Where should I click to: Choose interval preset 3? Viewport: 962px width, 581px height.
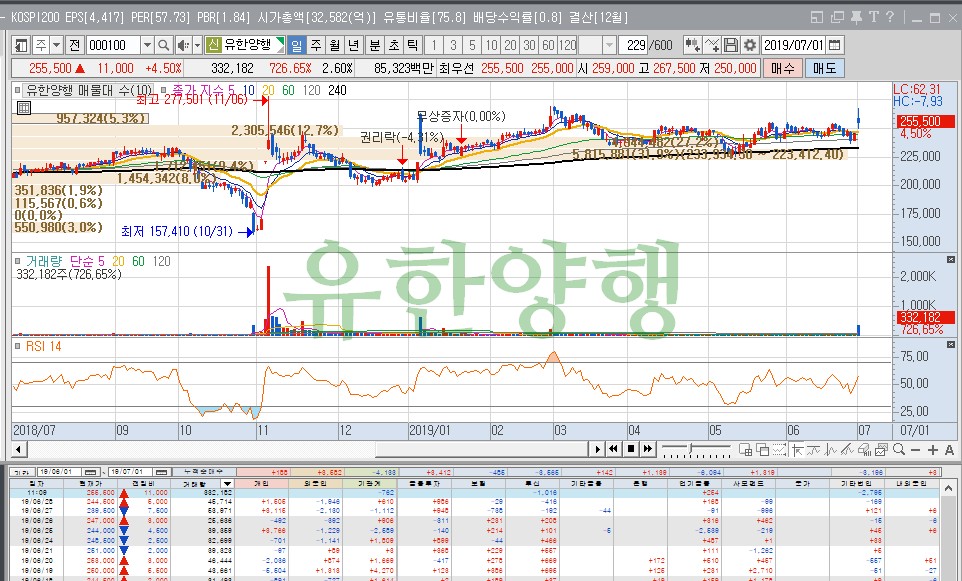[x=453, y=45]
